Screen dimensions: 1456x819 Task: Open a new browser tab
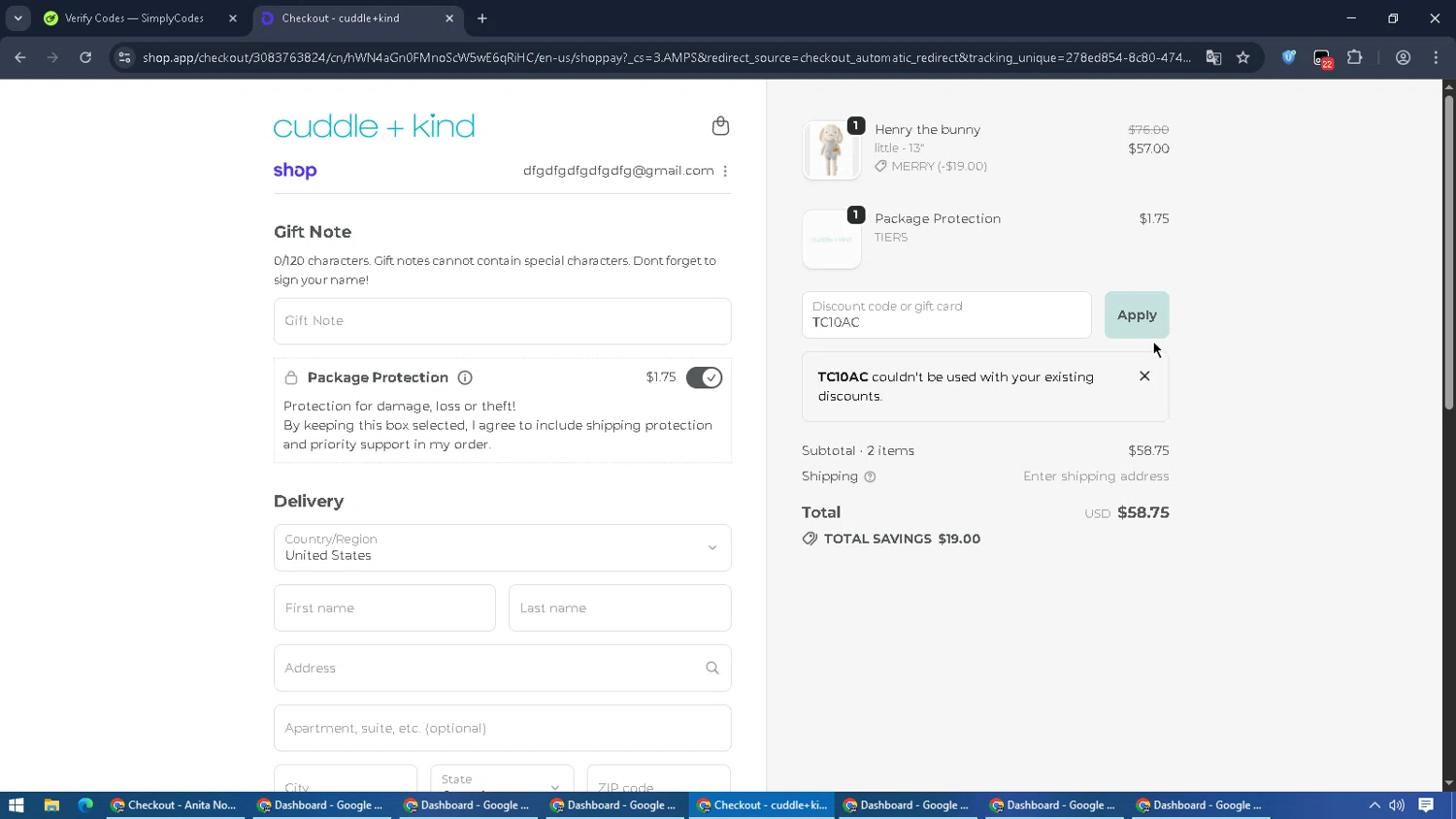pos(482,18)
